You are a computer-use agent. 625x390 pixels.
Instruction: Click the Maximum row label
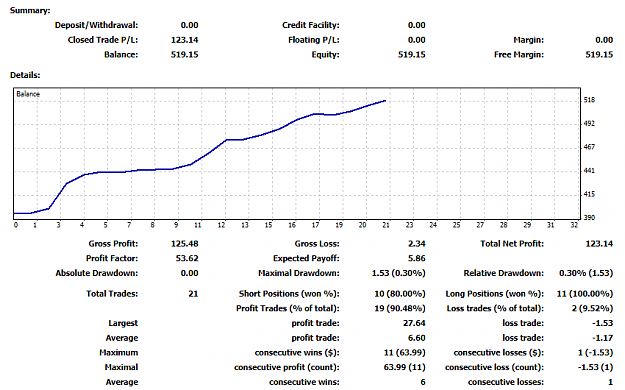[119, 353]
